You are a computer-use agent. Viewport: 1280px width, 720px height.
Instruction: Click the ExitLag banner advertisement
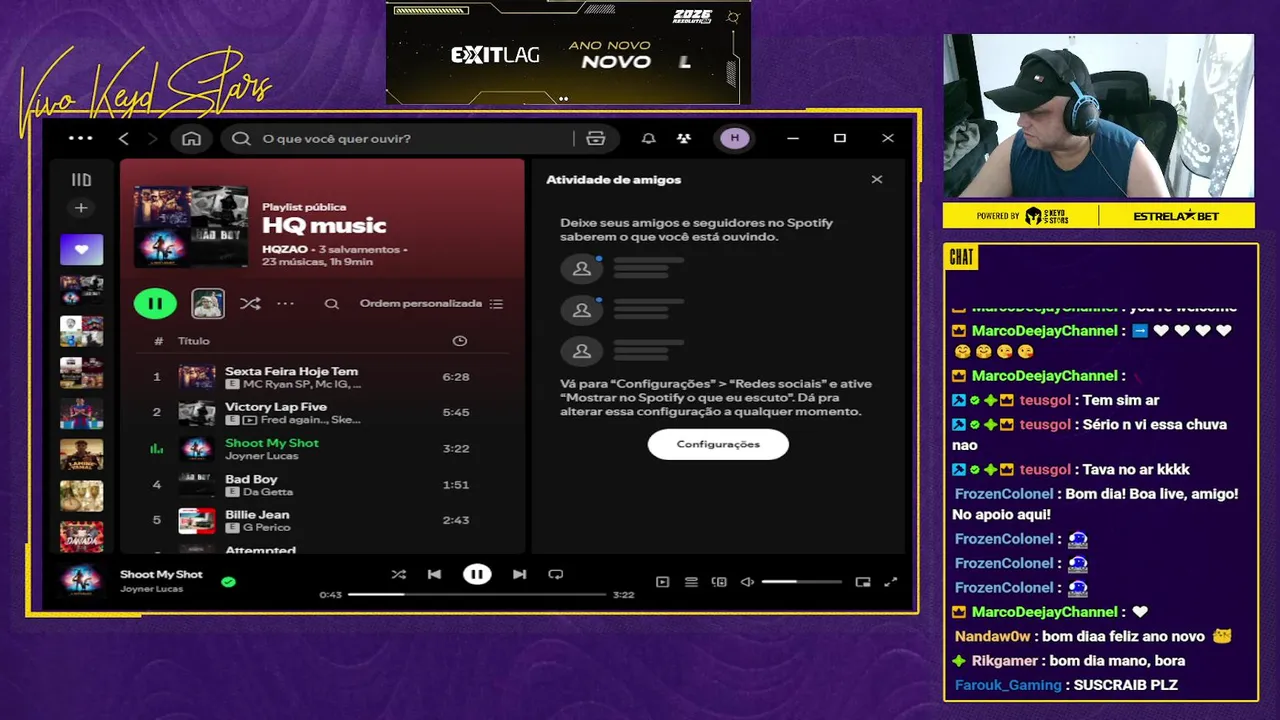point(568,53)
